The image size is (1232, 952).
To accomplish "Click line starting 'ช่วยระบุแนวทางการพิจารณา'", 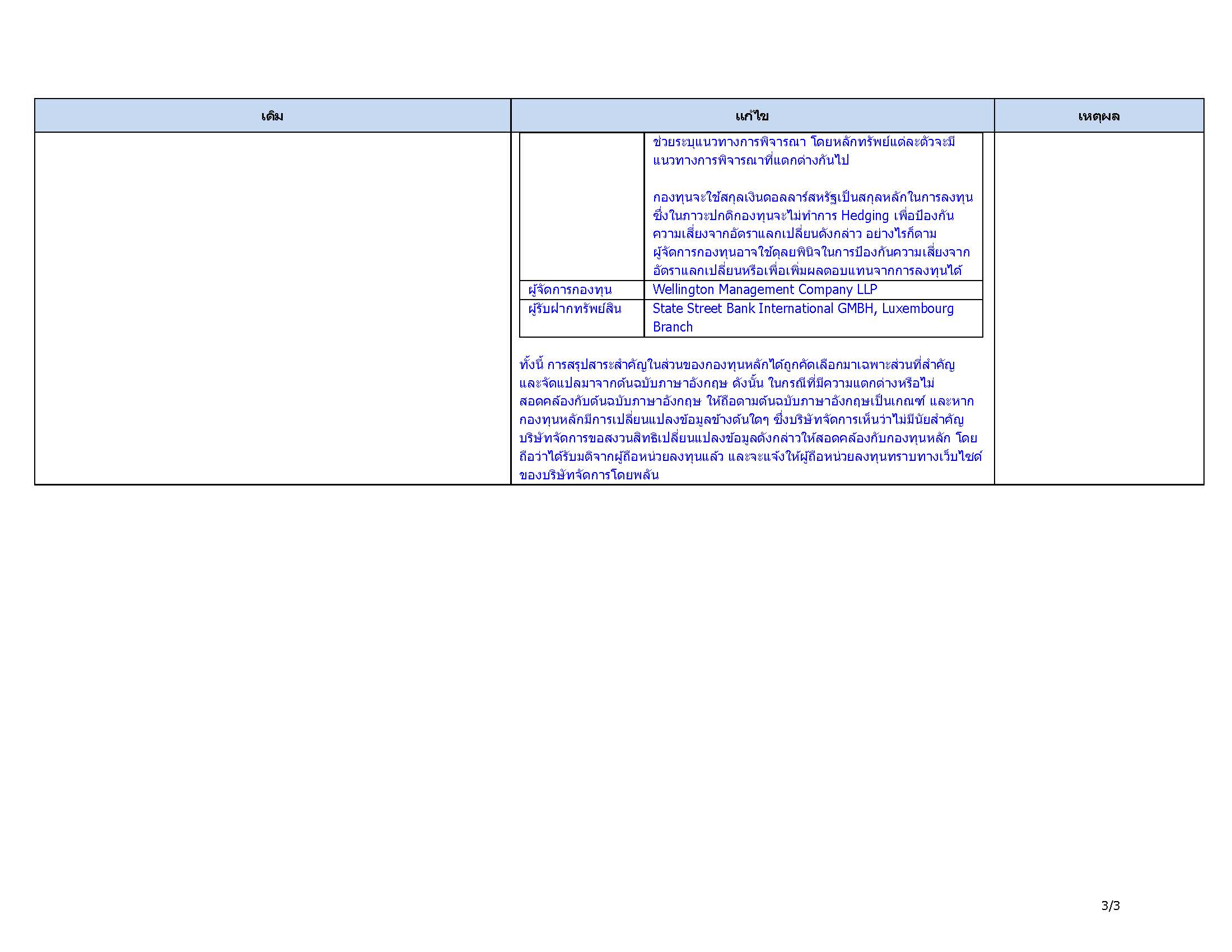I will click(x=803, y=142).
